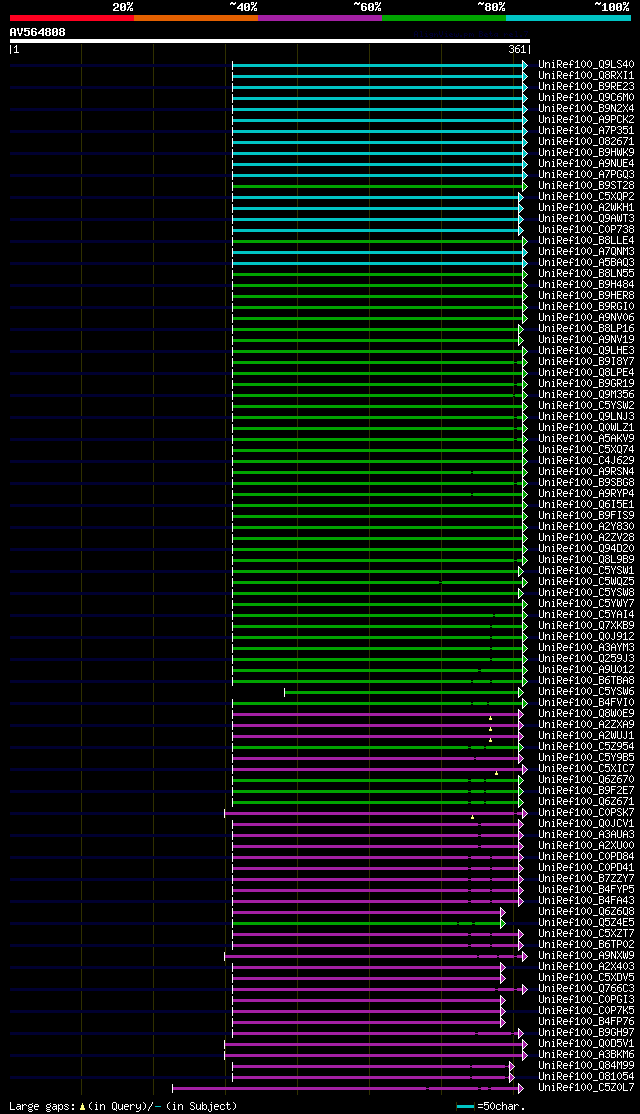Click the magenta alignment bar for UniRef100_Q8W0E9
Viewport: 640px width, 1114px height.
tap(377, 714)
